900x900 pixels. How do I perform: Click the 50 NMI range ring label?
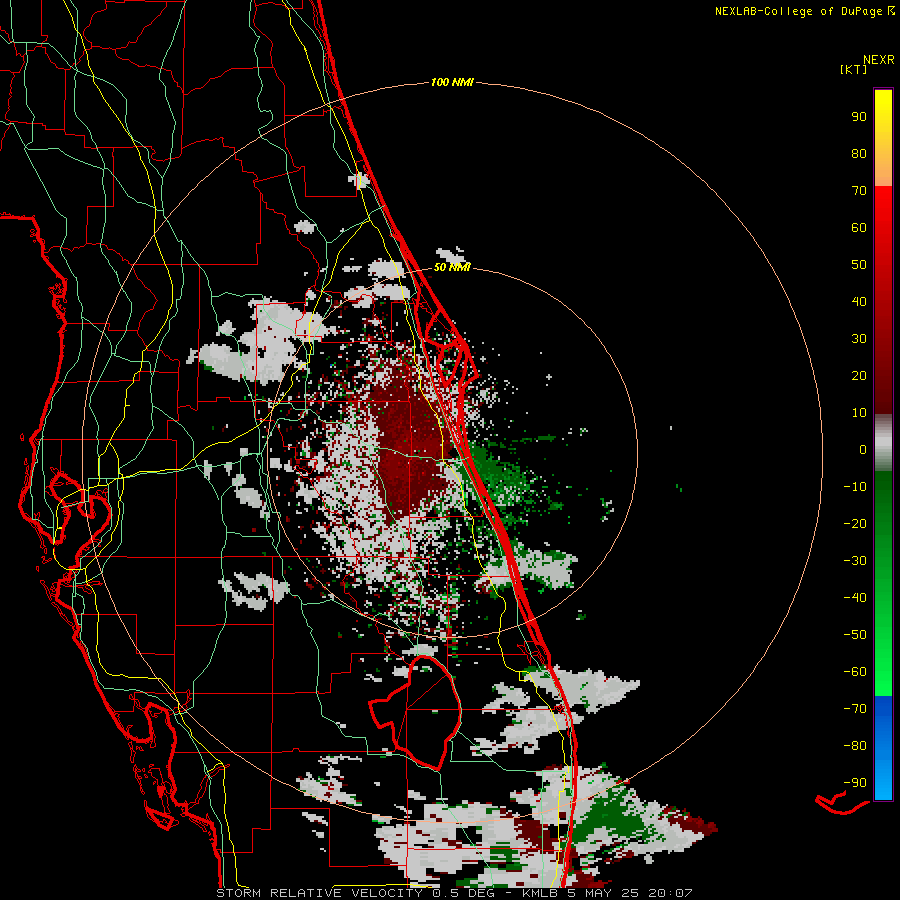(452, 267)
